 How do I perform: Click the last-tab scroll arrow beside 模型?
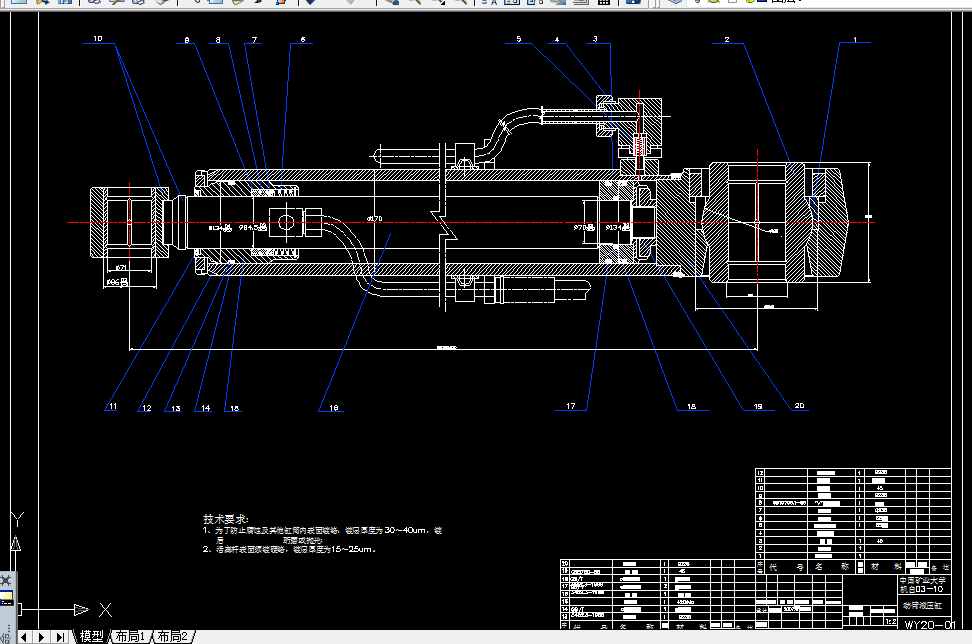pyautogui.click(x=60, y=637)
